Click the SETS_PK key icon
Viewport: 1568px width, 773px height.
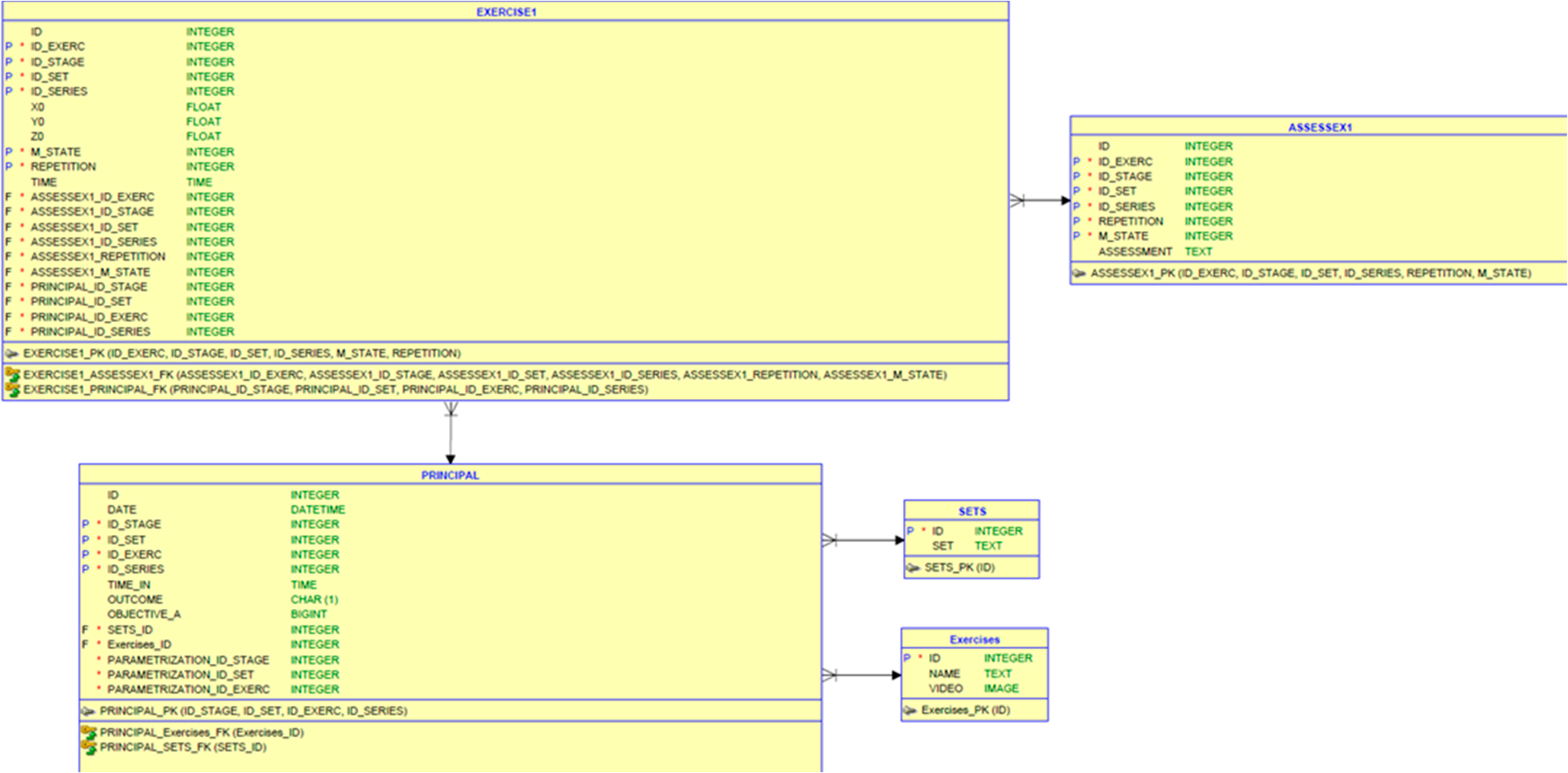coord(912,568)
